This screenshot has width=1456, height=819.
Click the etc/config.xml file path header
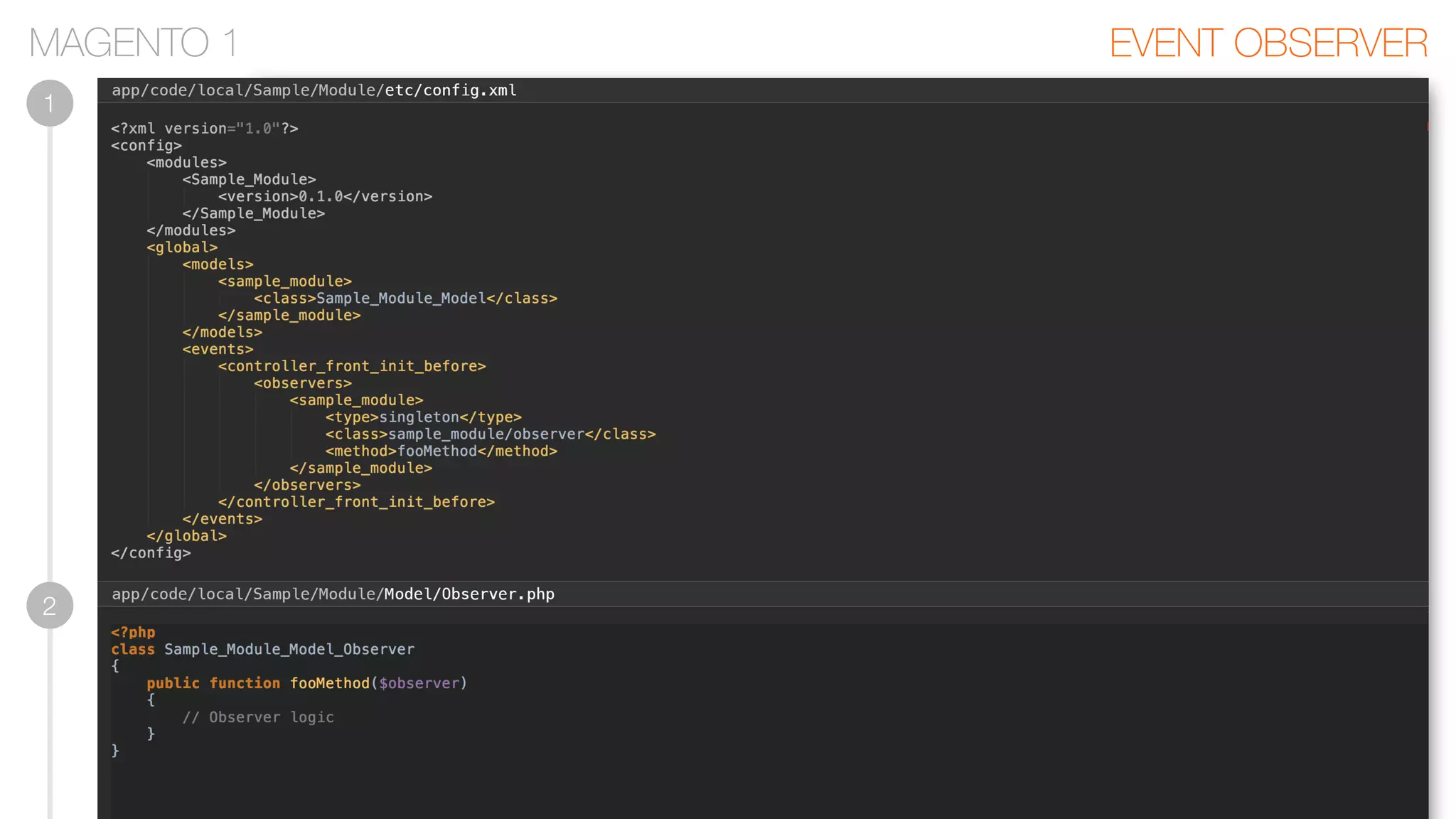[x=314, y=90]
